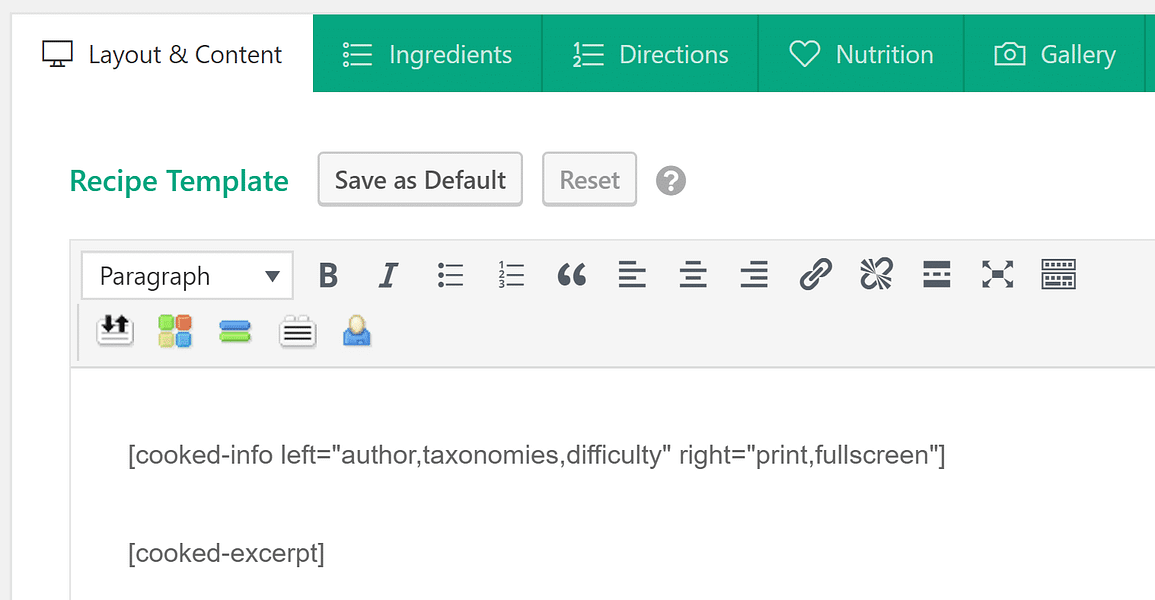Toggle italic formatting
The height and width of the screenshot is (600, 1155).
coord(388,275)
